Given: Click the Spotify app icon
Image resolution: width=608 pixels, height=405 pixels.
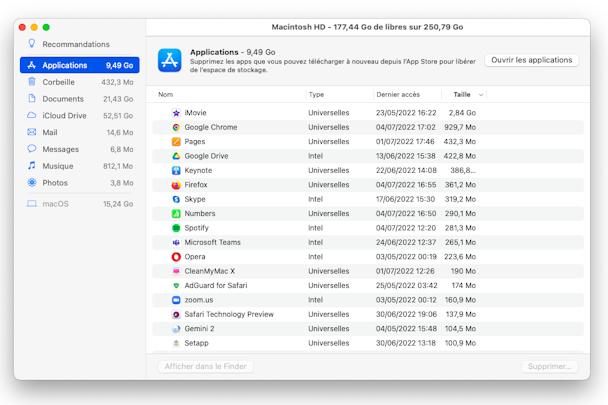Looking at the screenshot, I should point(176,228).
